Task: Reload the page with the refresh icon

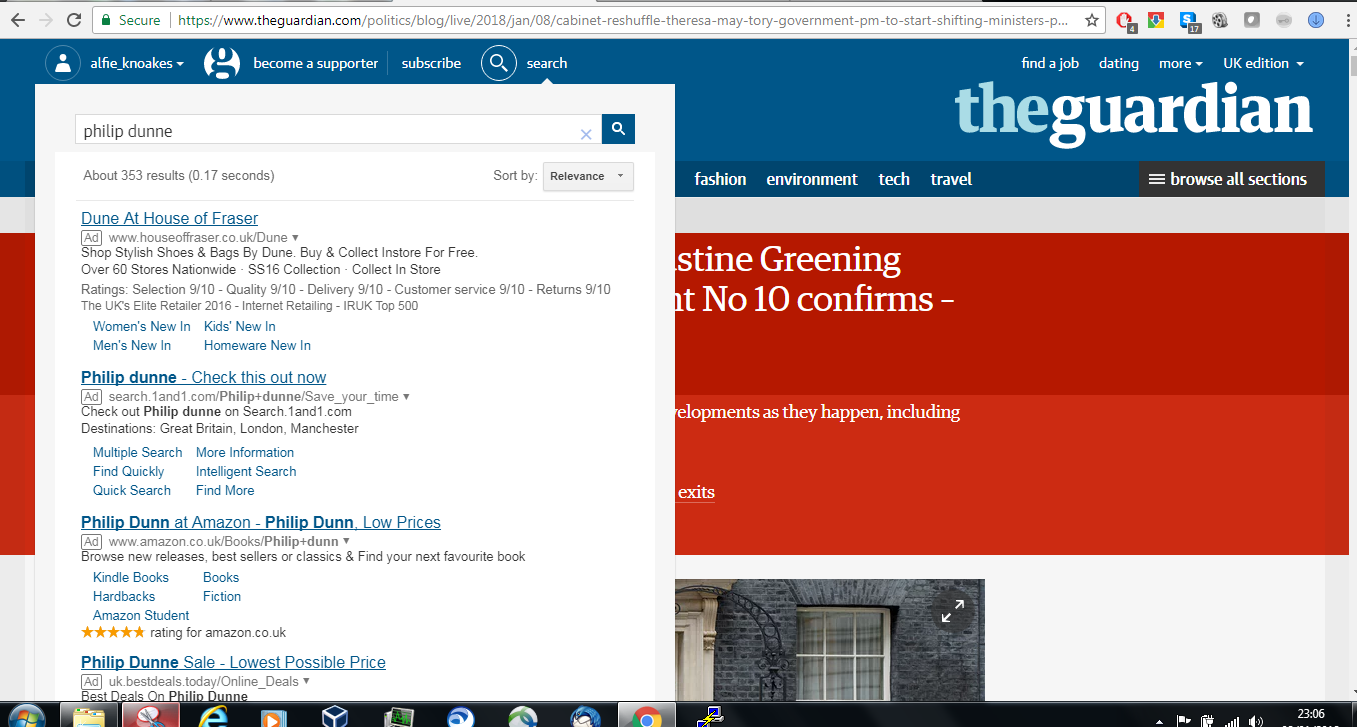Action: coord(74,20)
